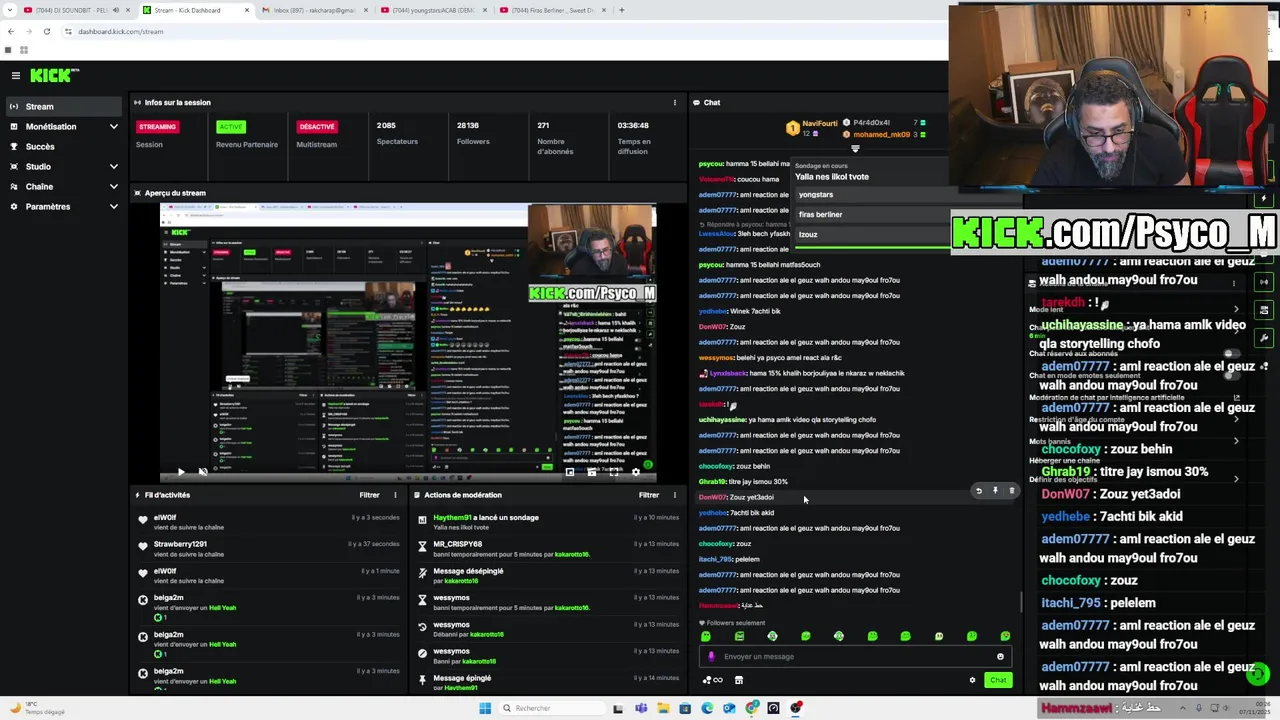
Task: Reload the page with browser refresh button
Action: point(47,31)
